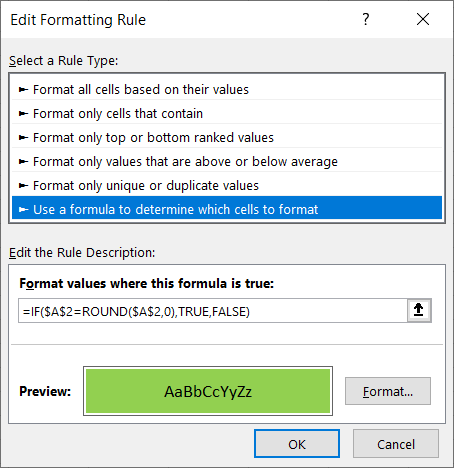Click 'Format values where this formula is true:' label
The image size is (454, 468).
pos(147,283)
